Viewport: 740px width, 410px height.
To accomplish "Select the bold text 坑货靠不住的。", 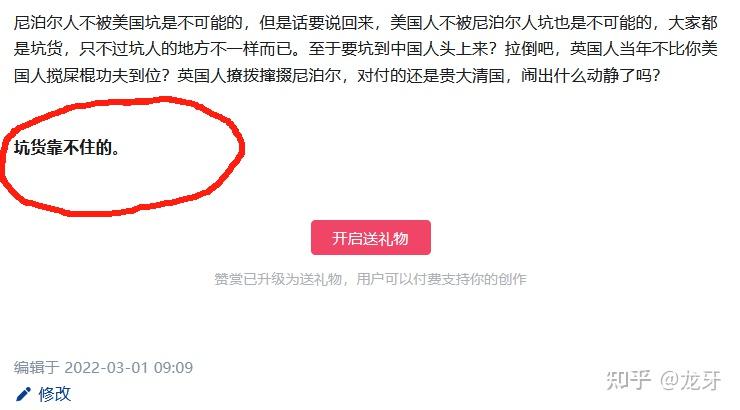I will tap(67, 148).
